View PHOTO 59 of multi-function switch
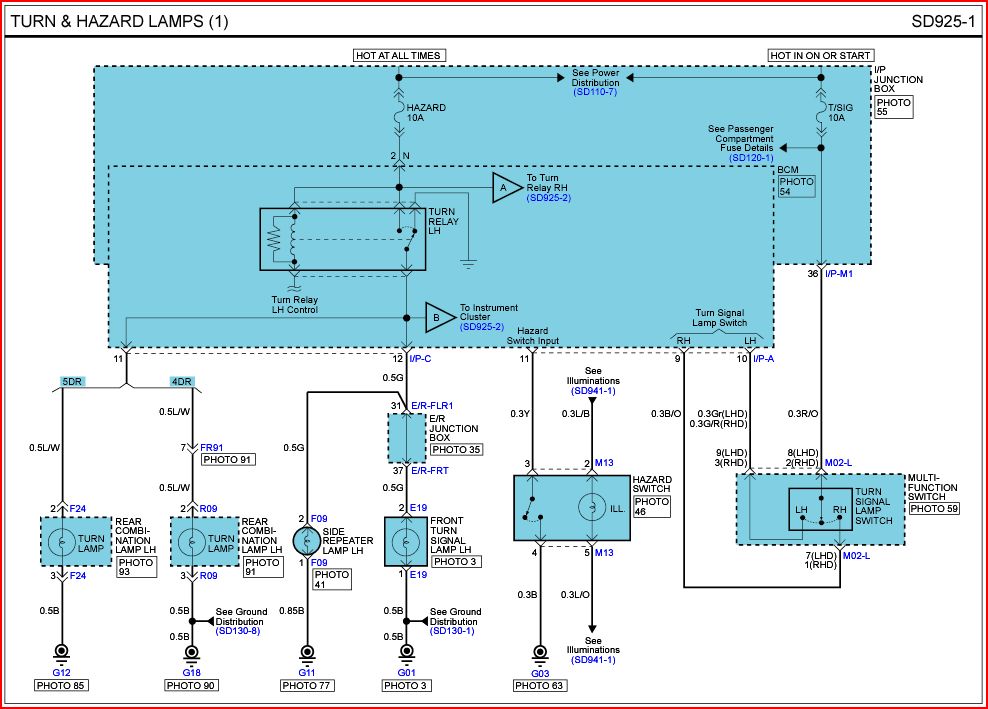This screenshot has width=988, height=709. point(932,508)
